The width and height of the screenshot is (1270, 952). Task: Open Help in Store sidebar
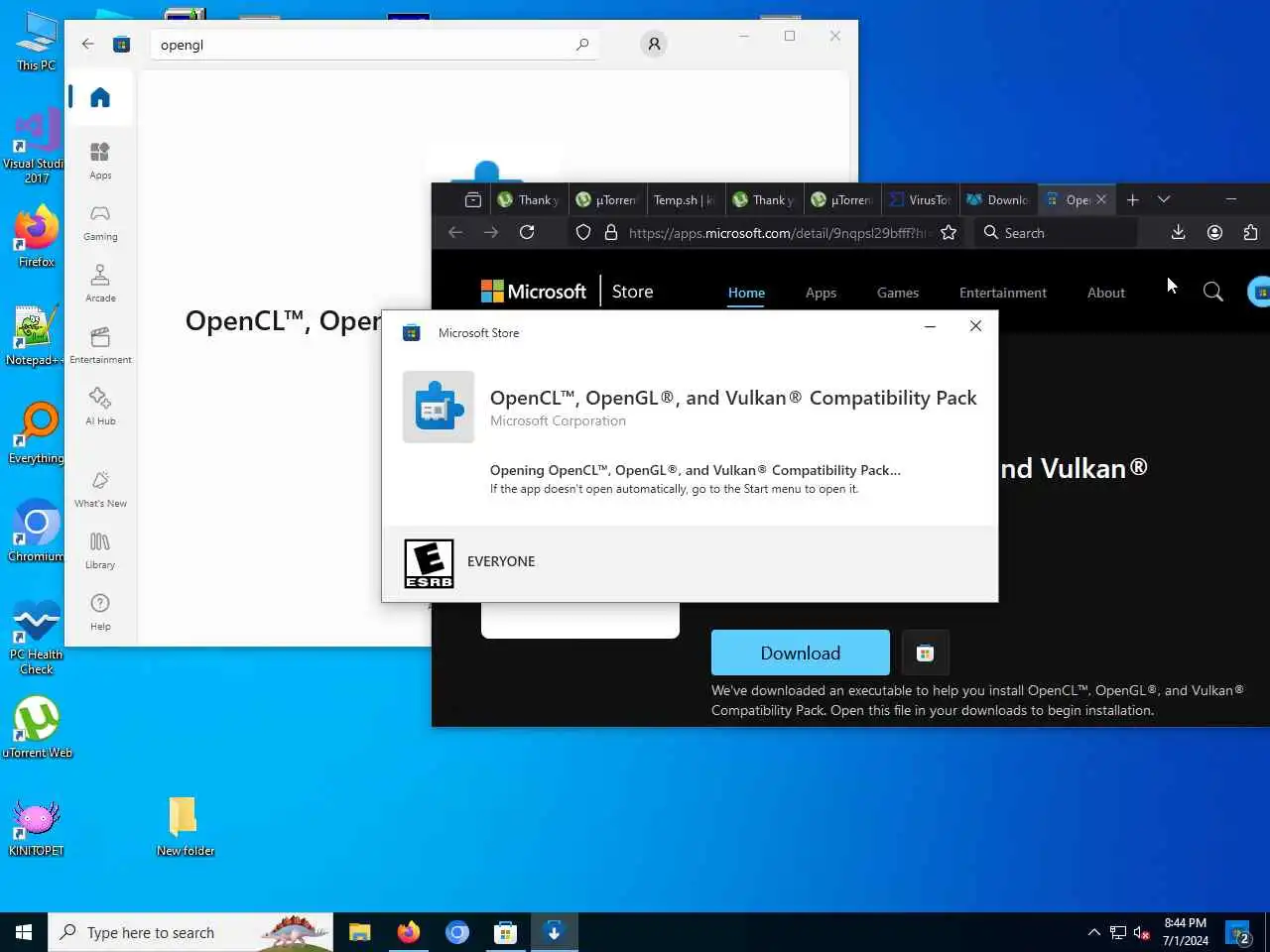100,612
